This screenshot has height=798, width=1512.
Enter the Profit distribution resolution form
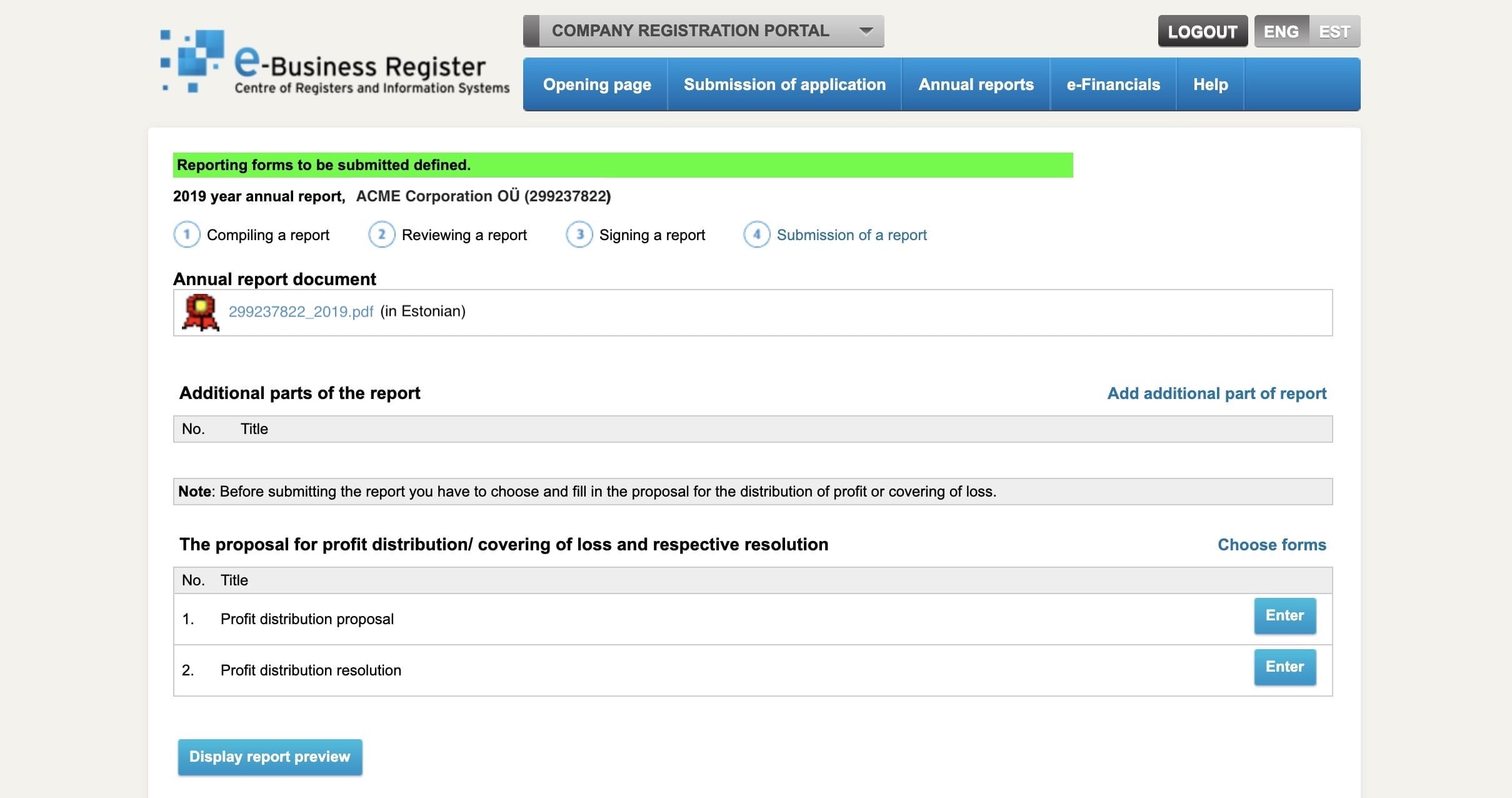point(1285,667)
